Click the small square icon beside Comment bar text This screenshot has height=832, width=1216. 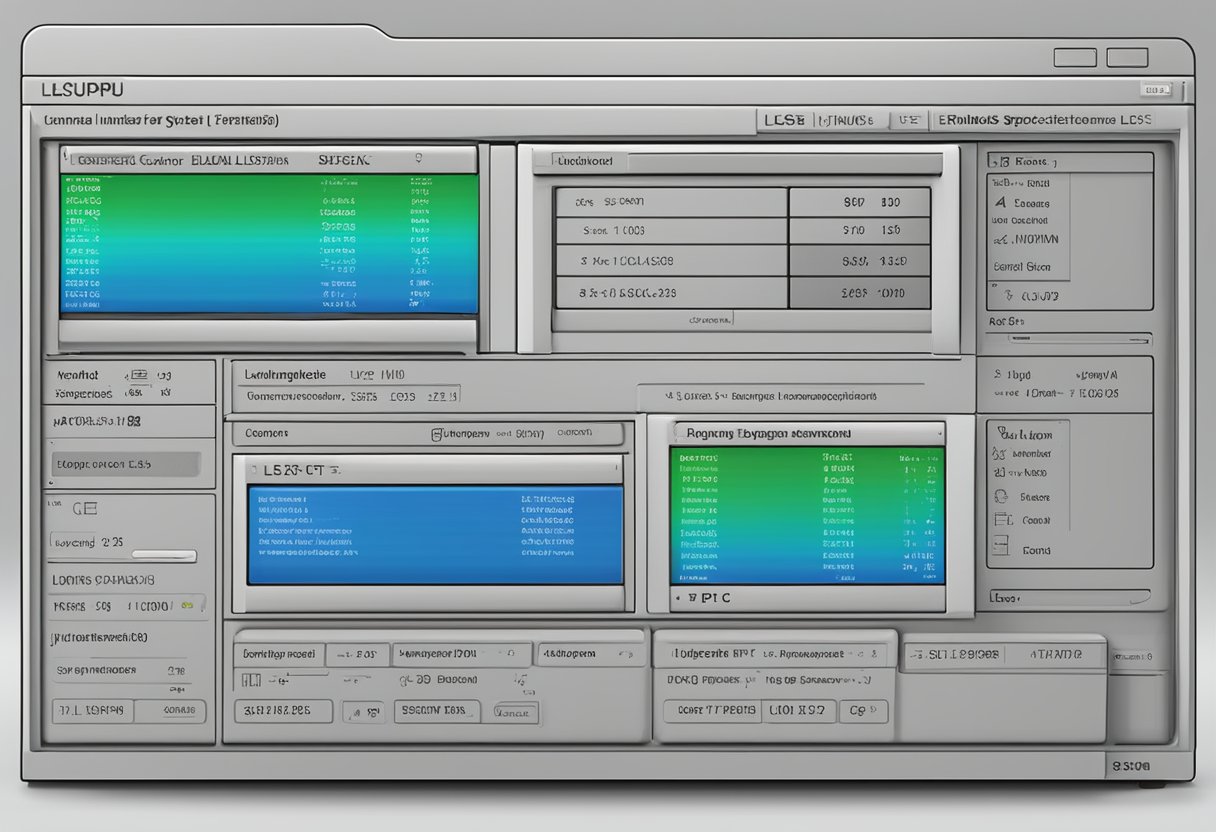[437, 434]
